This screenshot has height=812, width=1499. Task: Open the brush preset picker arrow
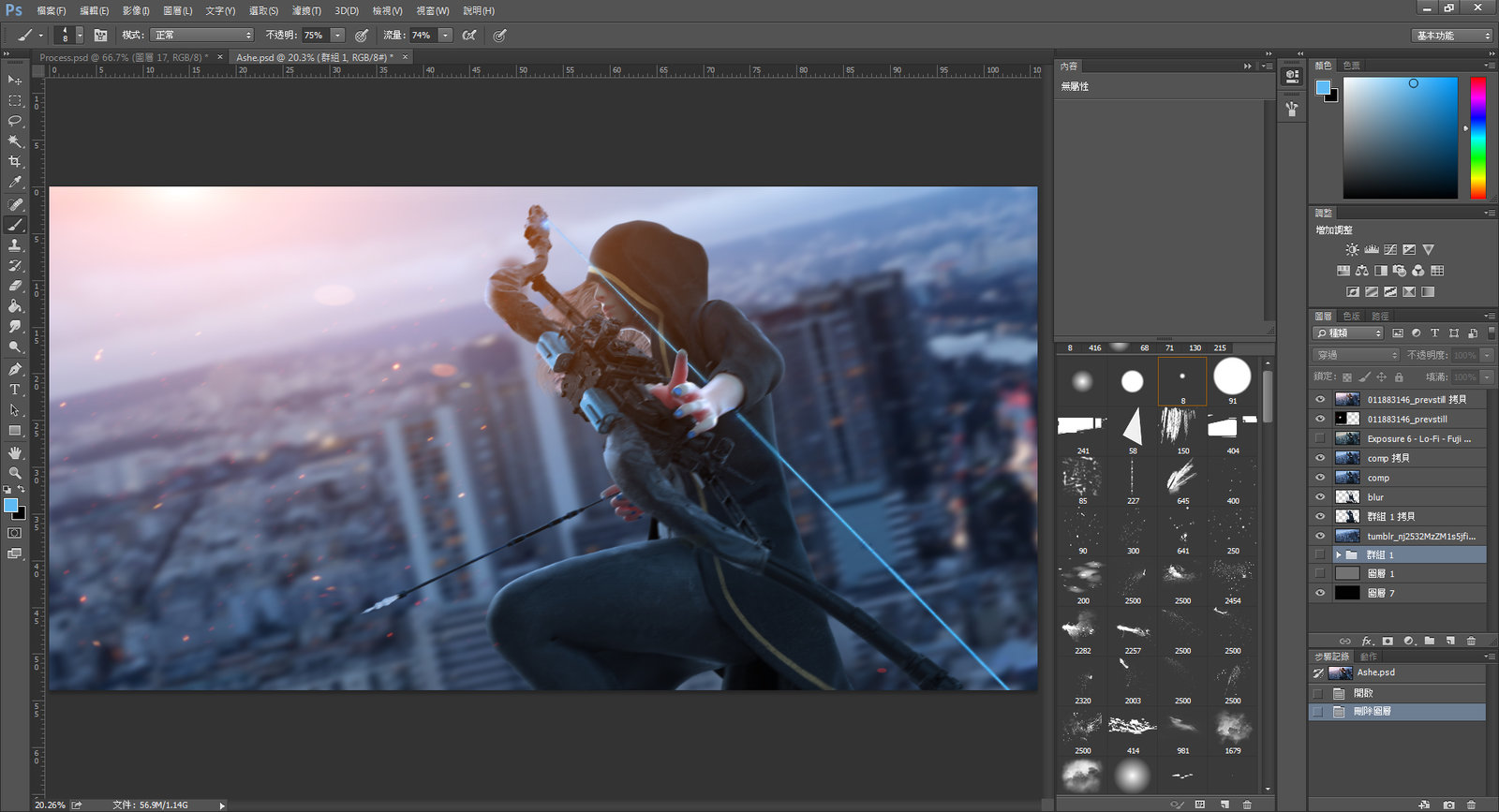click(x=80, y=35)
